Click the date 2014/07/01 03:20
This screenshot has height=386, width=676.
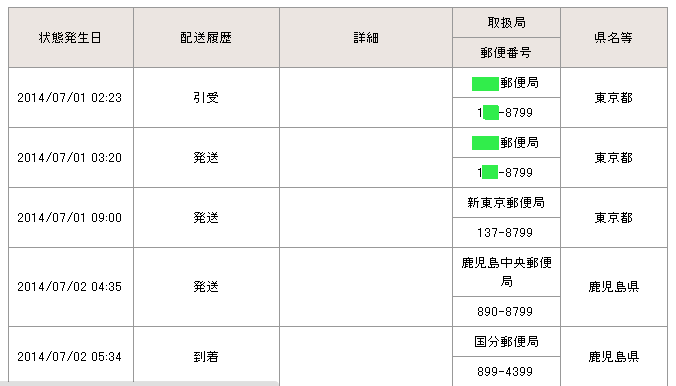pyautogui.click(x=69, y=158)
